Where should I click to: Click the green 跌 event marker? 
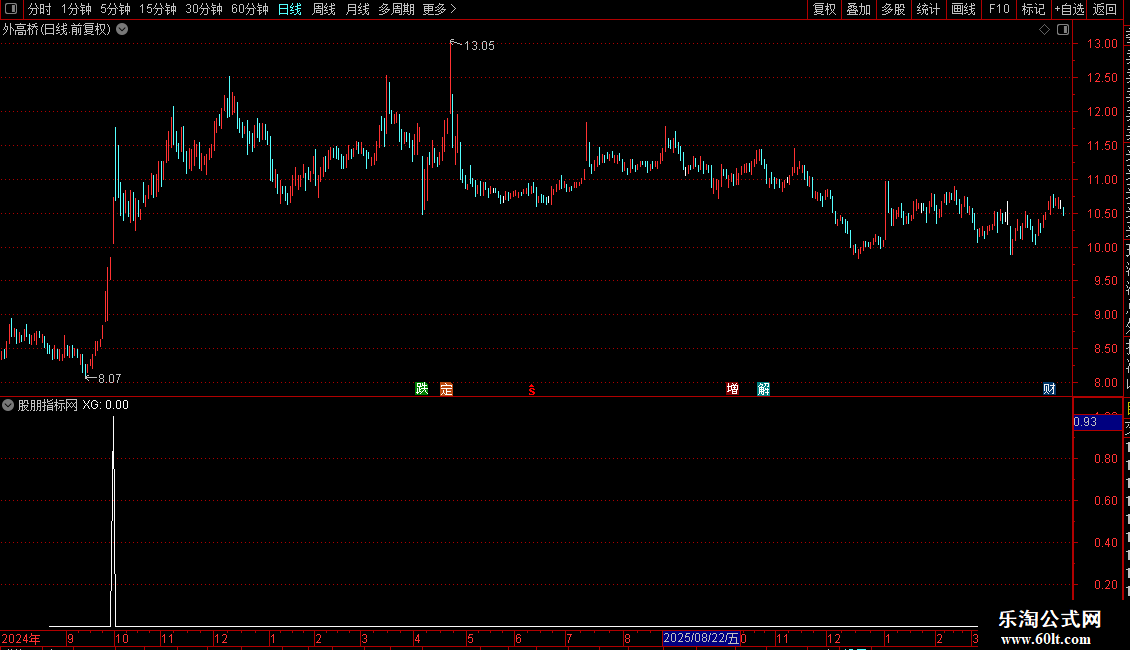click(x=422, y=389)
